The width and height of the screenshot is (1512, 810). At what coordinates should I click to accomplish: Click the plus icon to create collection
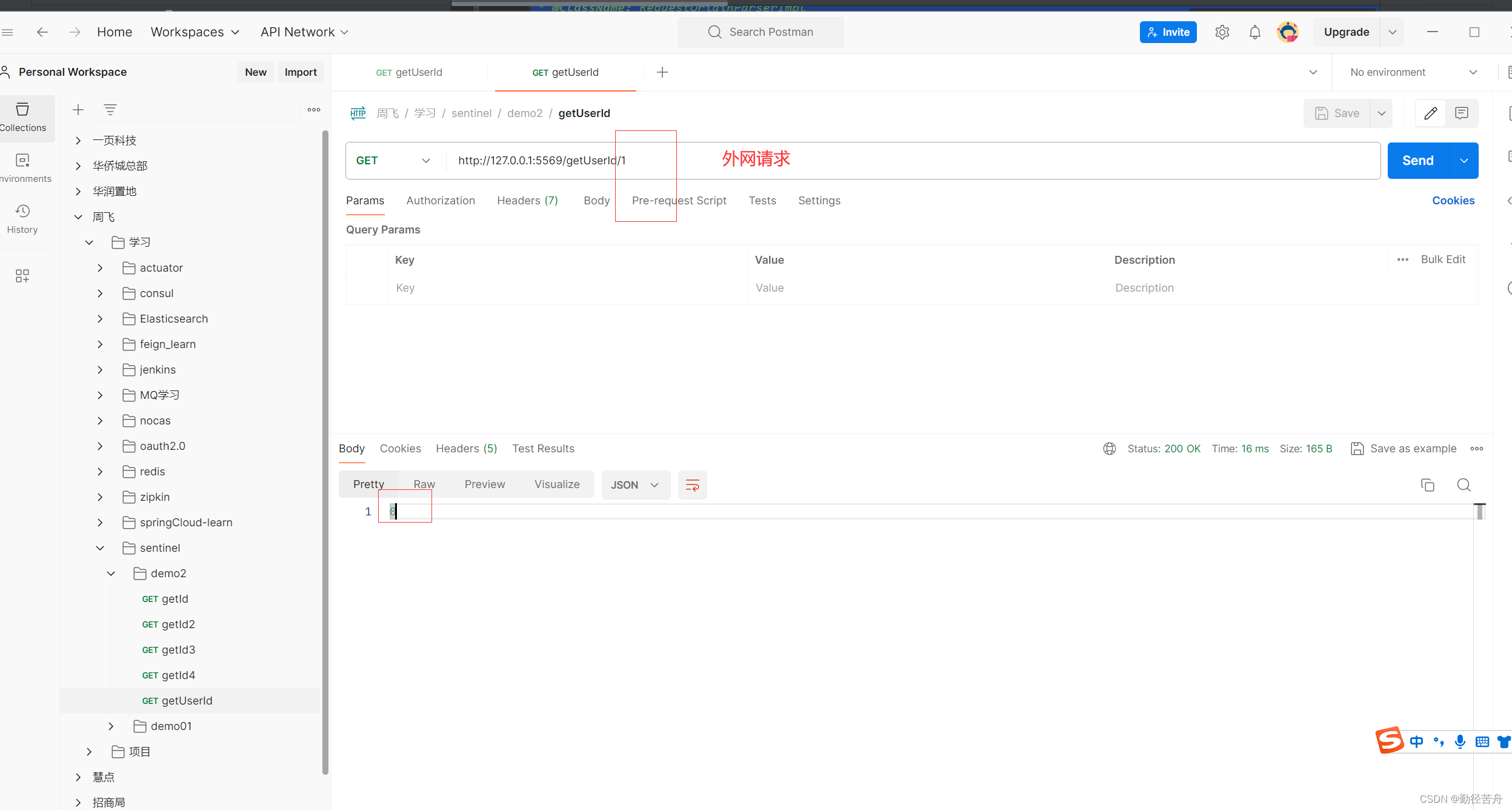[78, 110]
